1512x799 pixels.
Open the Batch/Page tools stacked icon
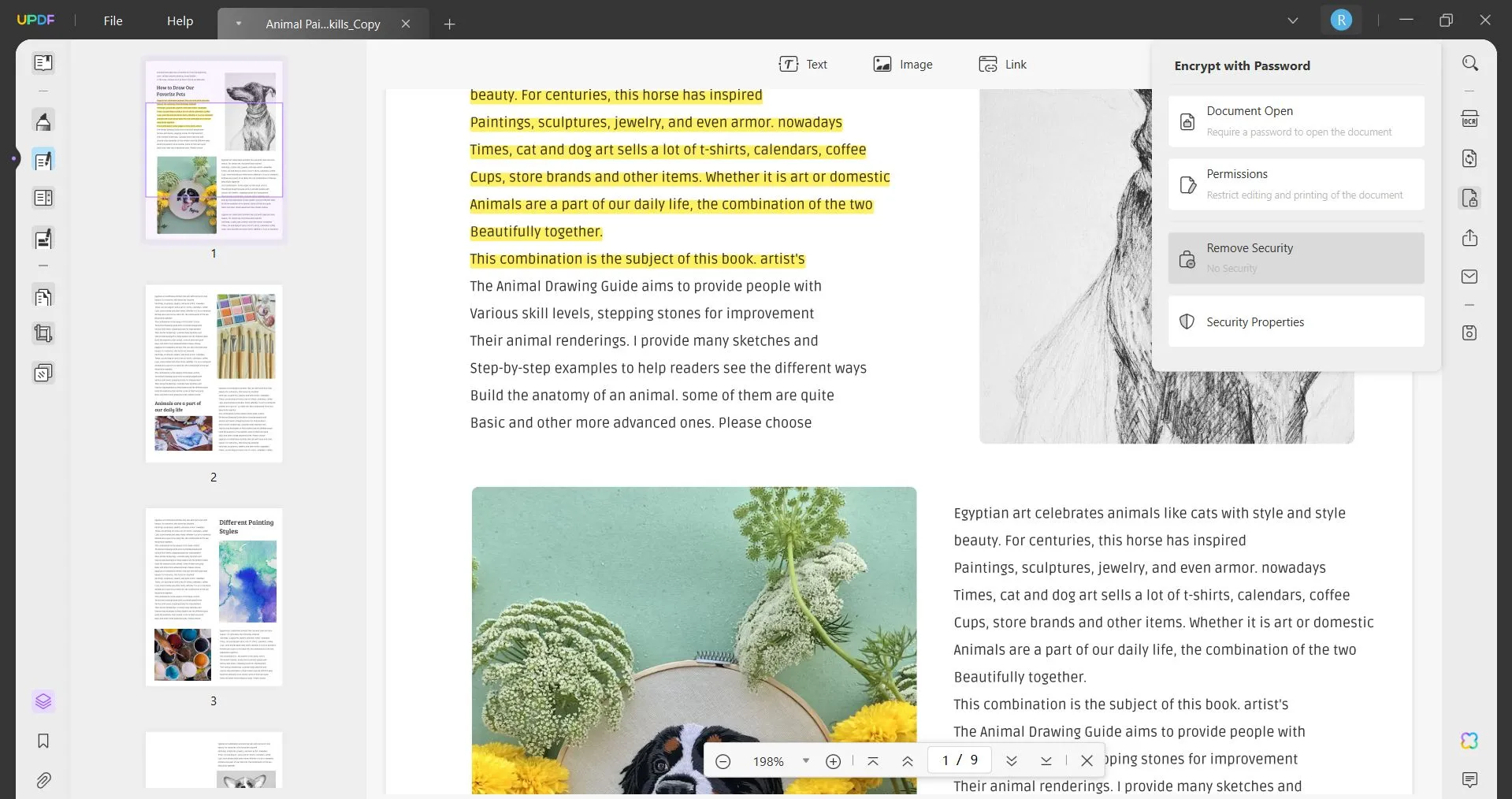43,373
